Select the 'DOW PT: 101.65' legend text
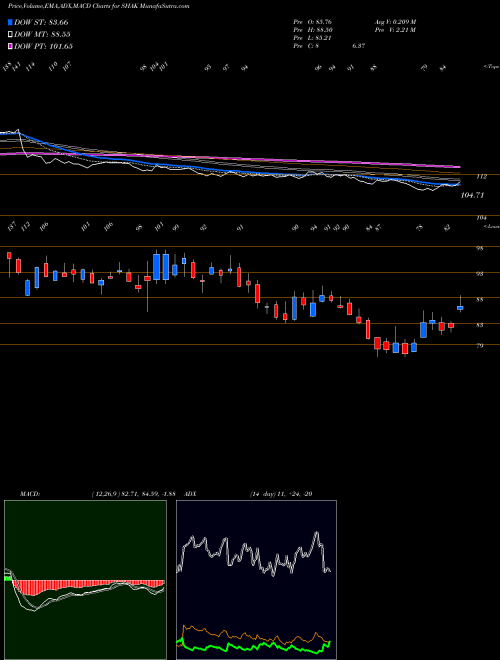The image size is (500, 660). coord(43,46)
